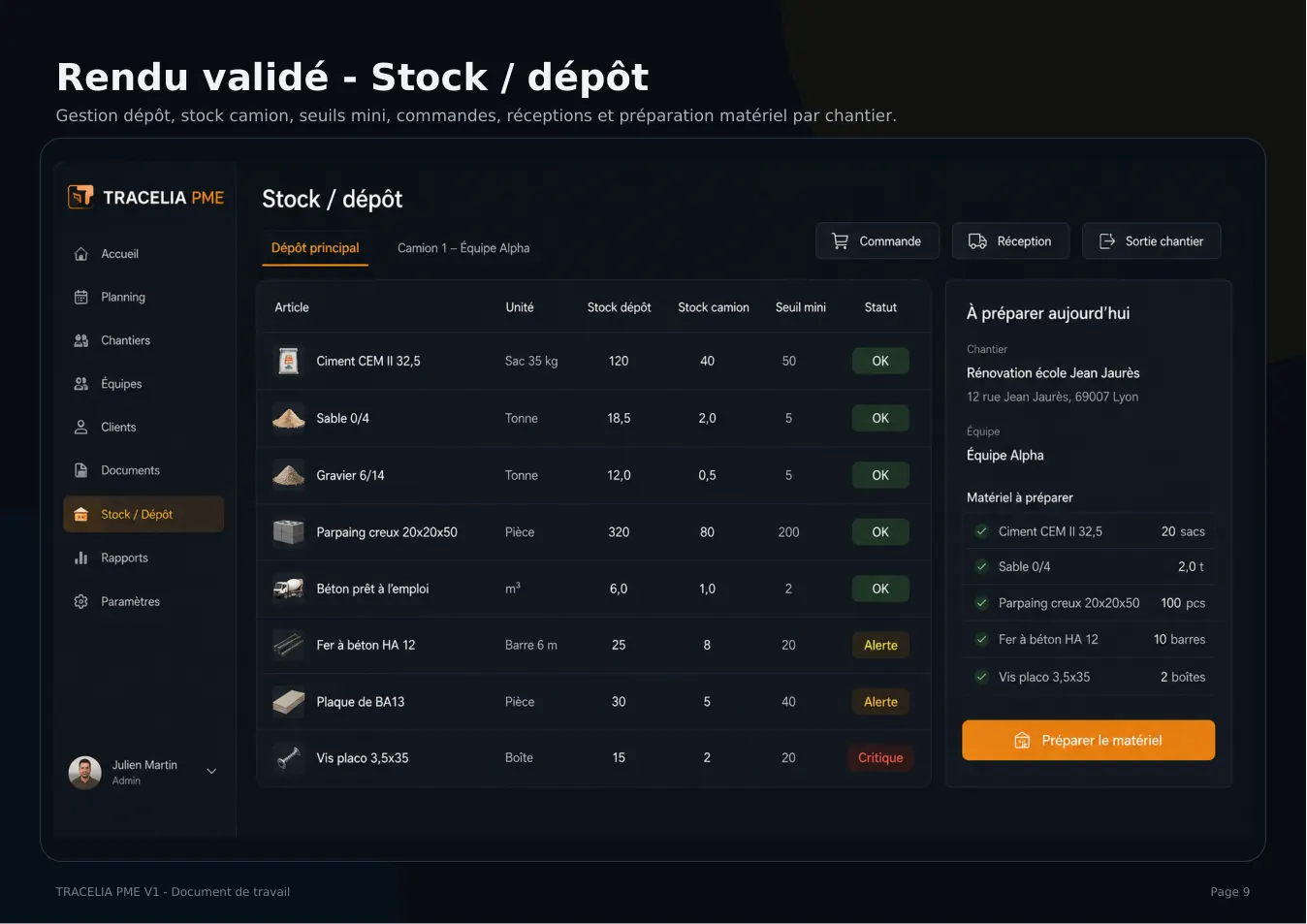Image resolution: width=1307 pixels, height=924 pixels.
Task: Click the Unité column header
Action: coord(520,307)
